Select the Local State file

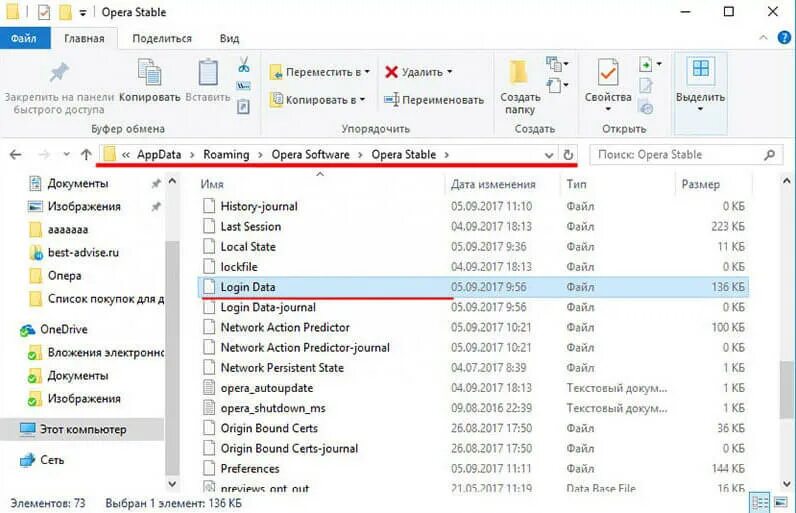pyautogui.click(x=472, y=247)
